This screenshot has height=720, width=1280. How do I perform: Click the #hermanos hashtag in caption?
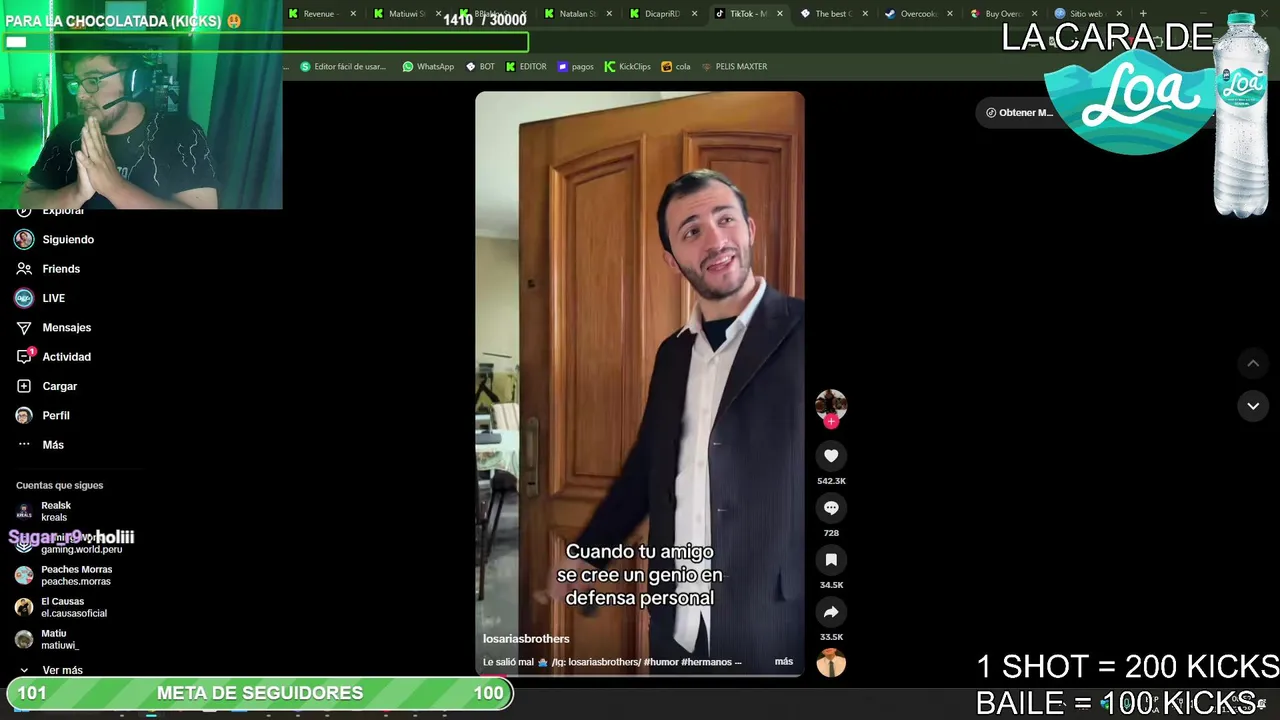[708, 662]
